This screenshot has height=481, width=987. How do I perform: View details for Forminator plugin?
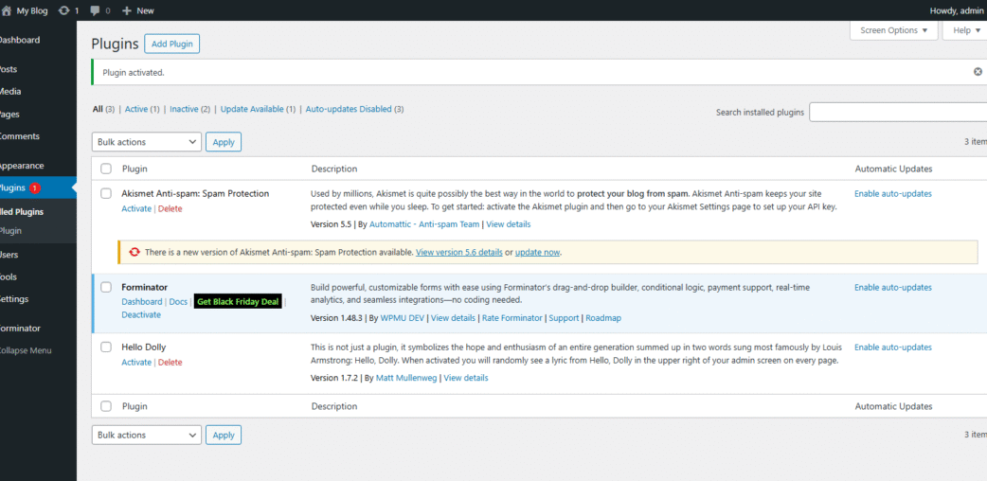(453, 318)
